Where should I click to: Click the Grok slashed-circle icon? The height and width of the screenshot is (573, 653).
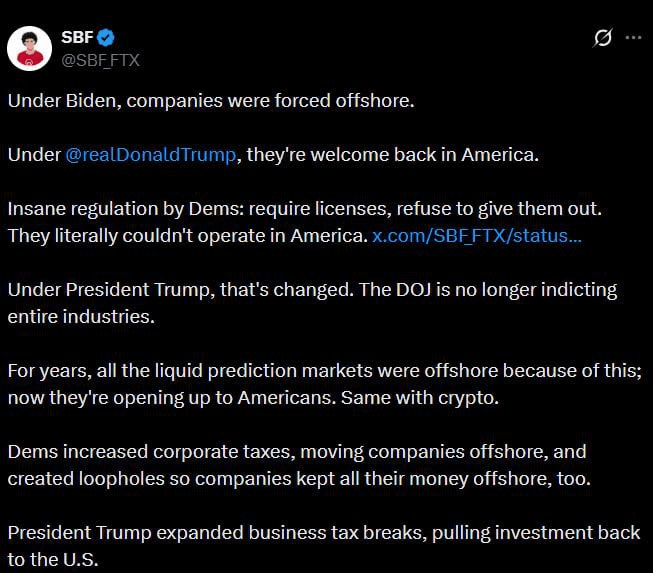(x=602, y=38)
